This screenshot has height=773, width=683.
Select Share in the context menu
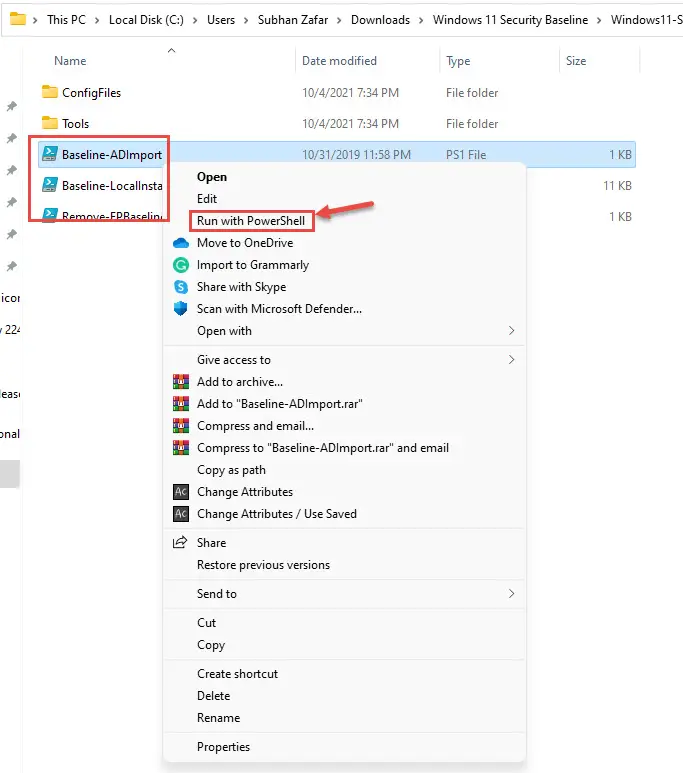tap(212, 543)
